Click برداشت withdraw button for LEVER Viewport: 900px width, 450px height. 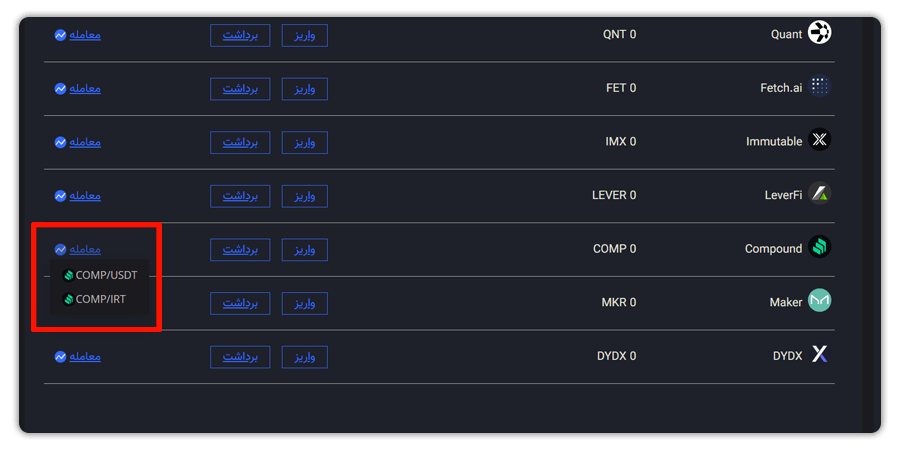pyautogui.click(x=240, y=196)
